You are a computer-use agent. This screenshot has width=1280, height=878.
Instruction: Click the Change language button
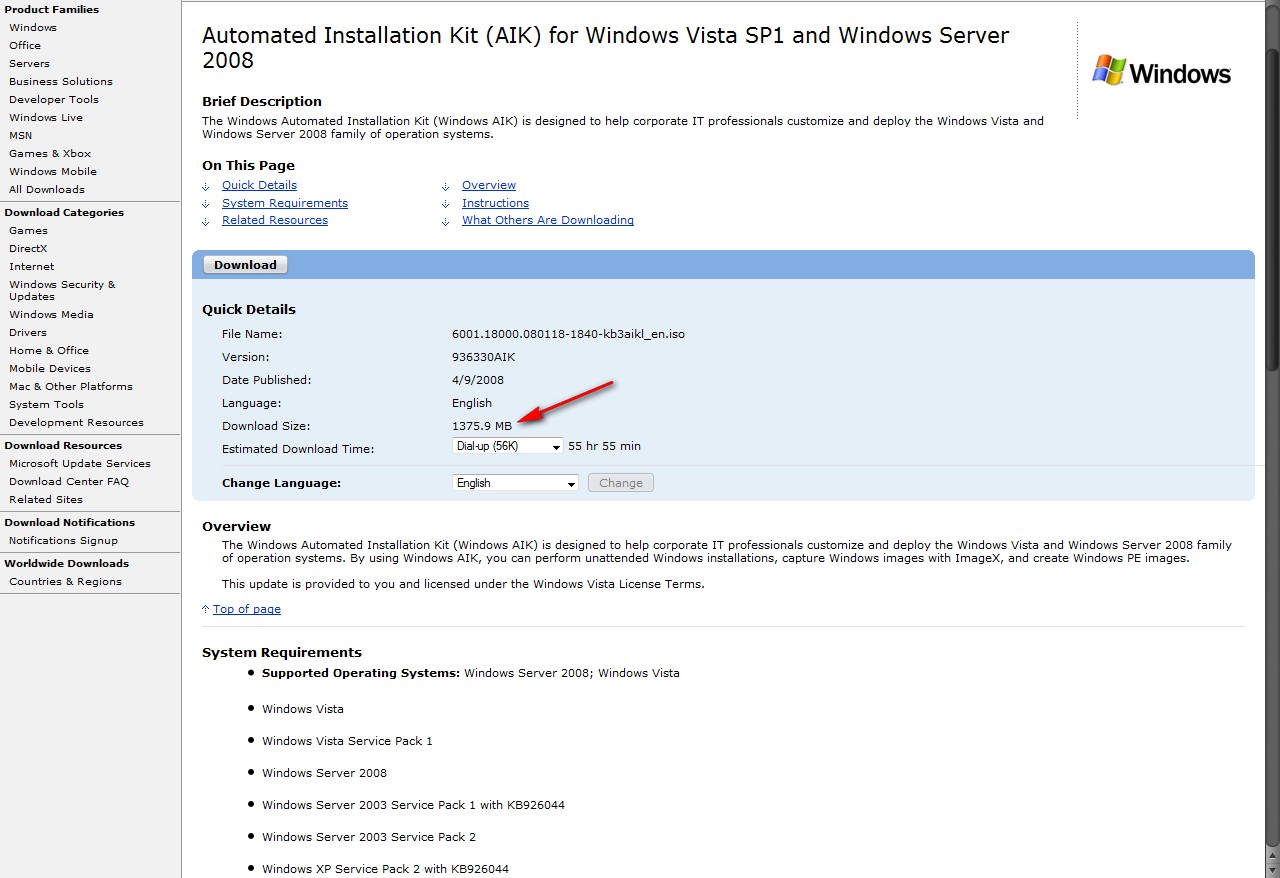click(x=621, y=483)
